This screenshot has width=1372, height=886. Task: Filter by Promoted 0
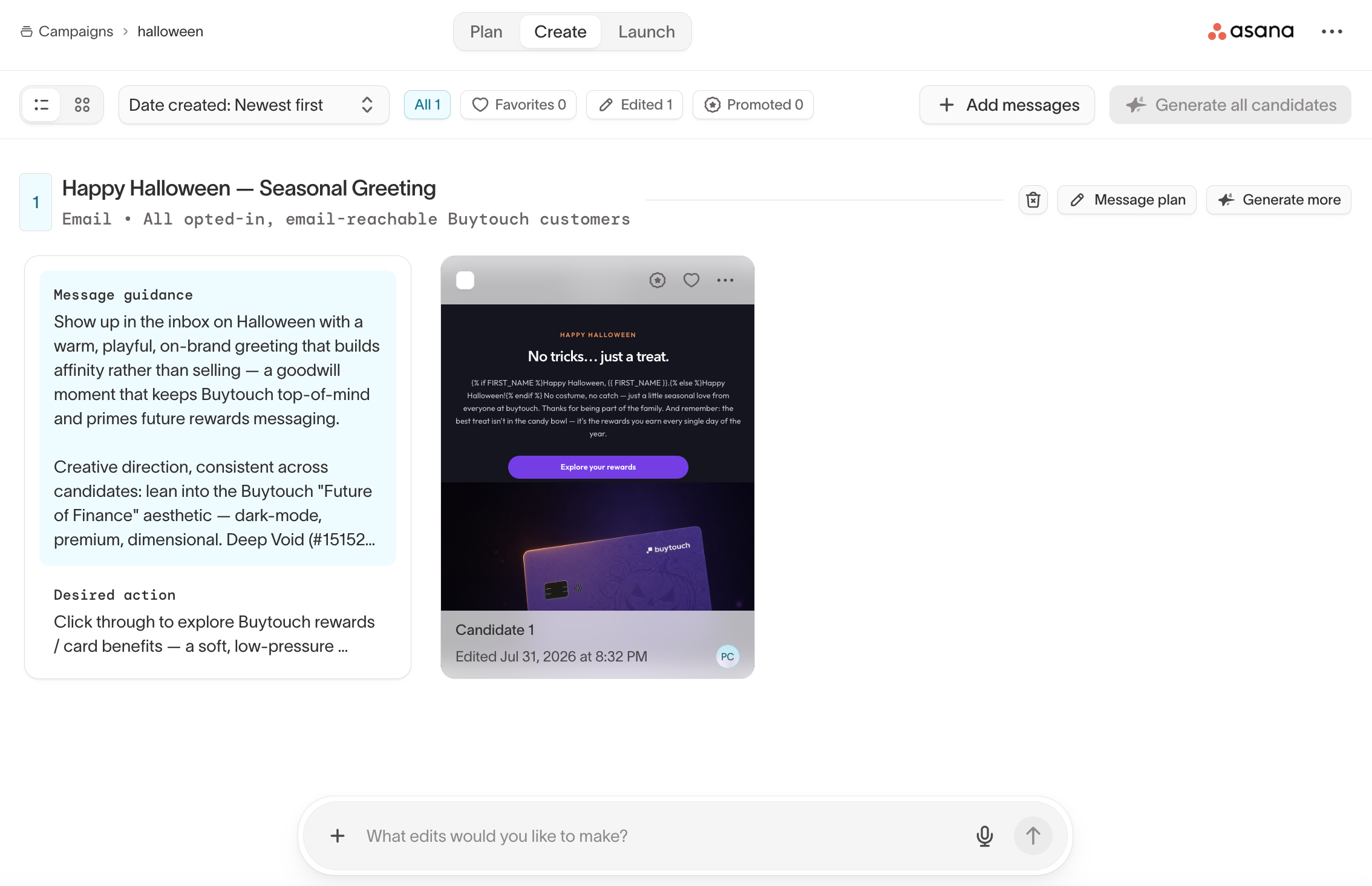coord(753,105)
